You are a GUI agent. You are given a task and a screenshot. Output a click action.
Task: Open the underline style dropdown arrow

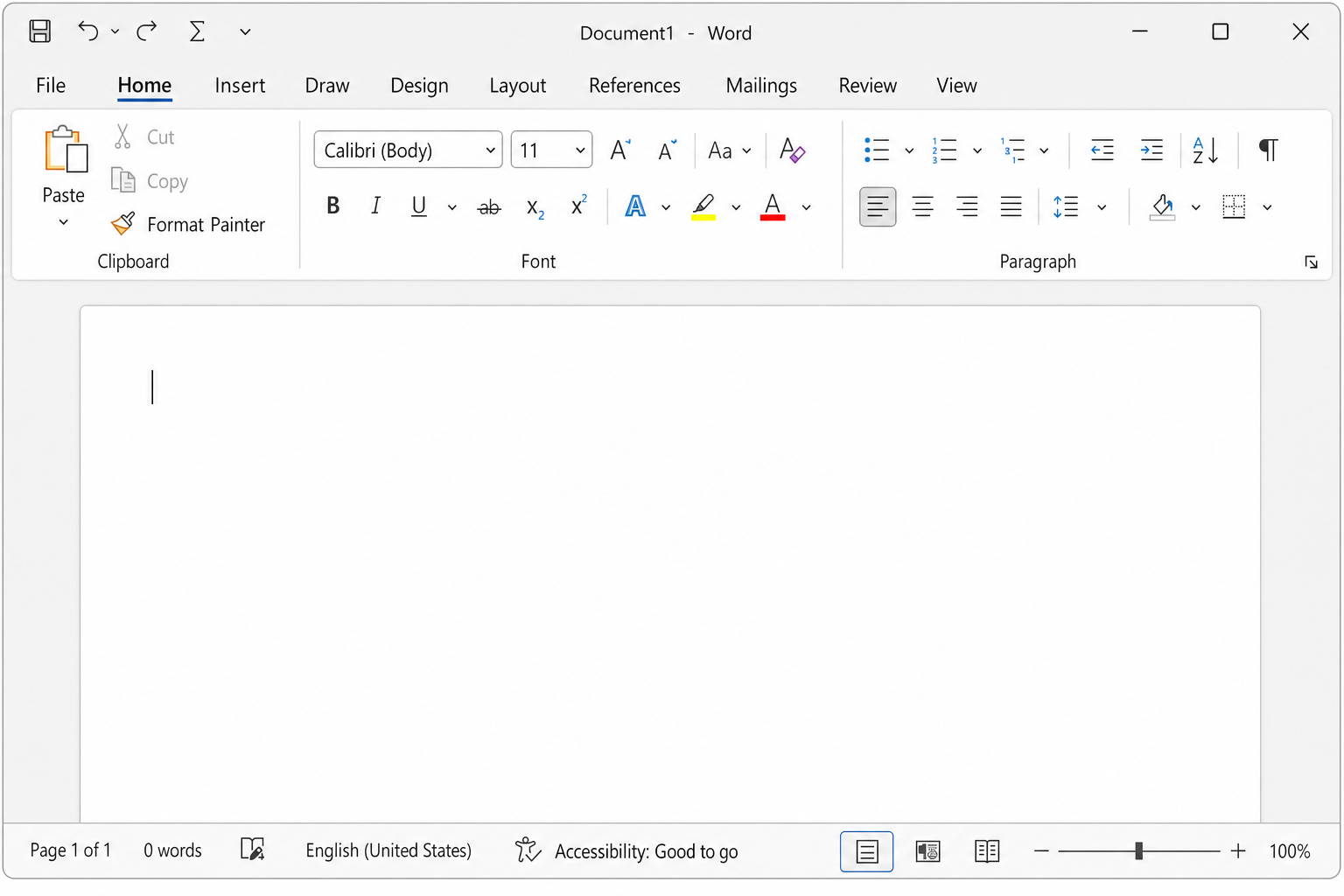tap(451, 207)
